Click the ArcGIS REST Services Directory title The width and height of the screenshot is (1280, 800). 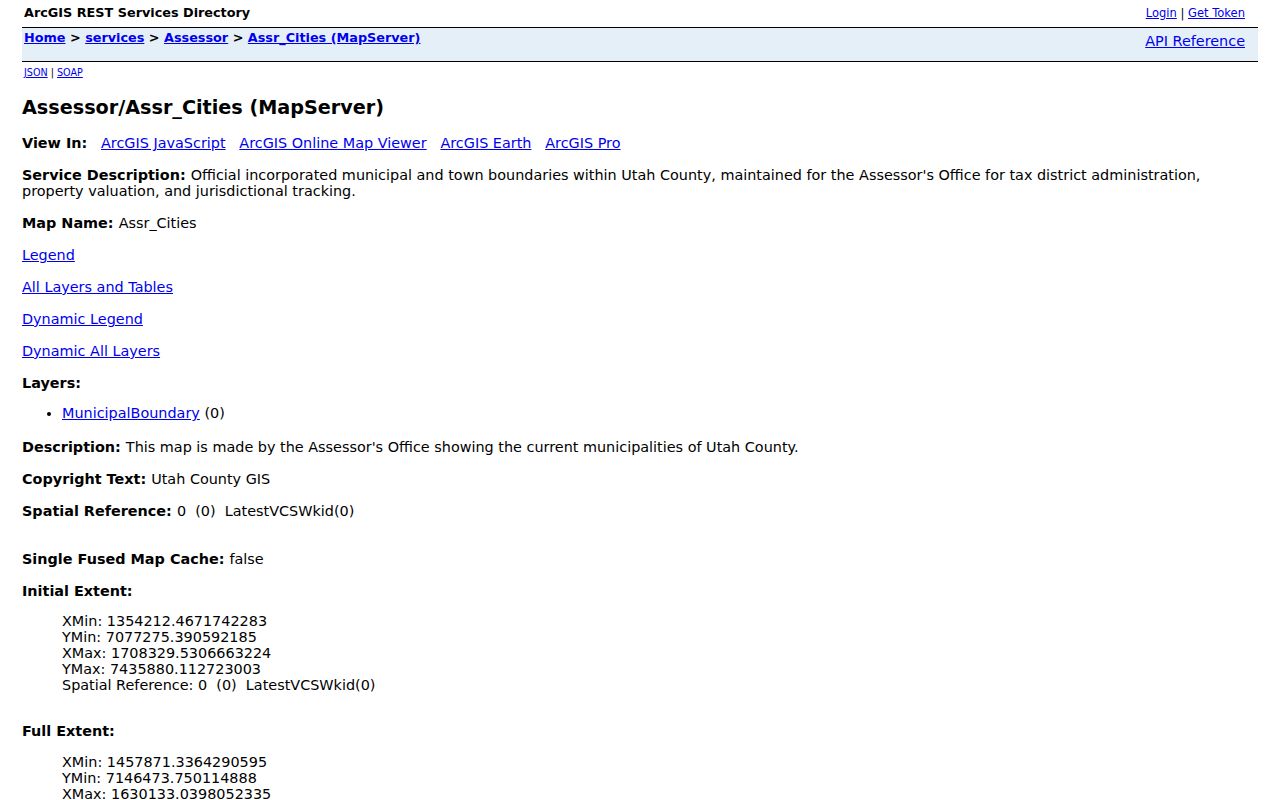(137, 13)
